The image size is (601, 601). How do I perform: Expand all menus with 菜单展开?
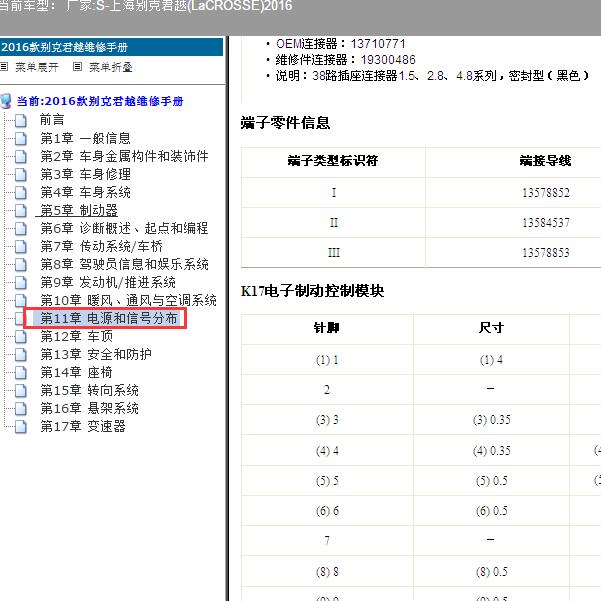pos(37,67)
